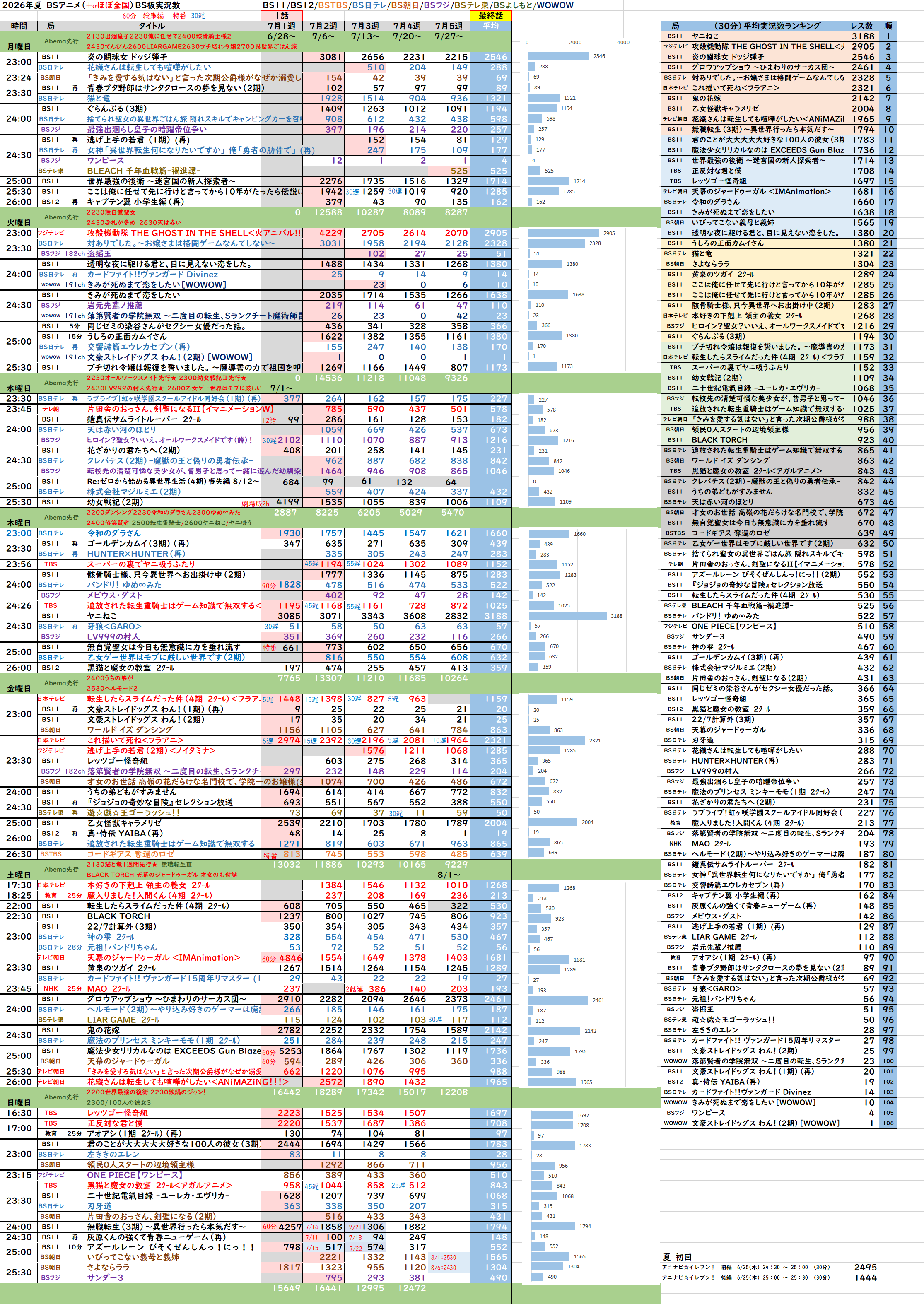Viewport: 924px width, 1304px height.
Task: Click 鬼の花嫁 entry in ranking table
Action: (x=767, y=99)
